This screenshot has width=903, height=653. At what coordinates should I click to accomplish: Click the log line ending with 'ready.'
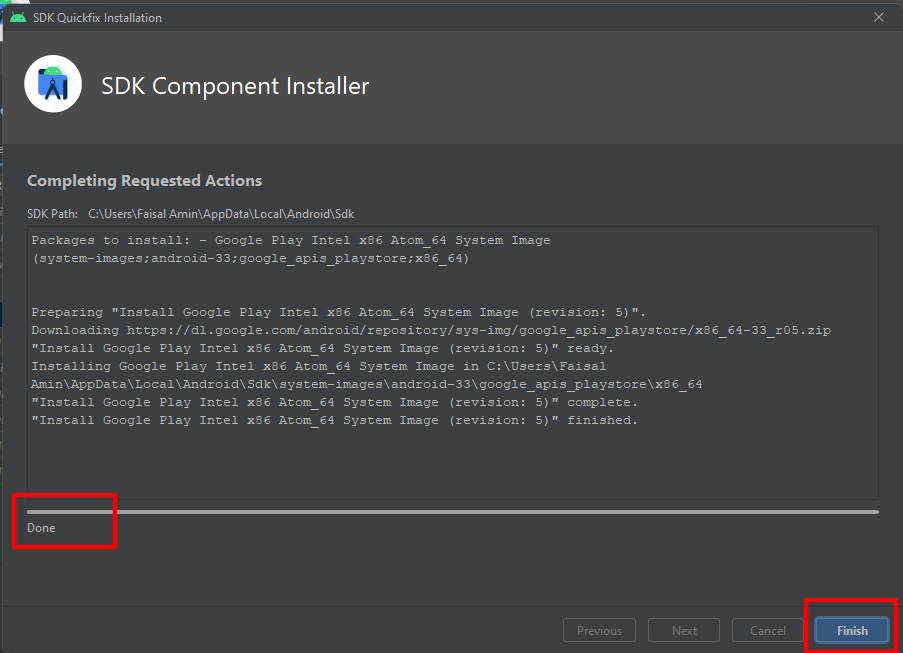tap(322, 348)
